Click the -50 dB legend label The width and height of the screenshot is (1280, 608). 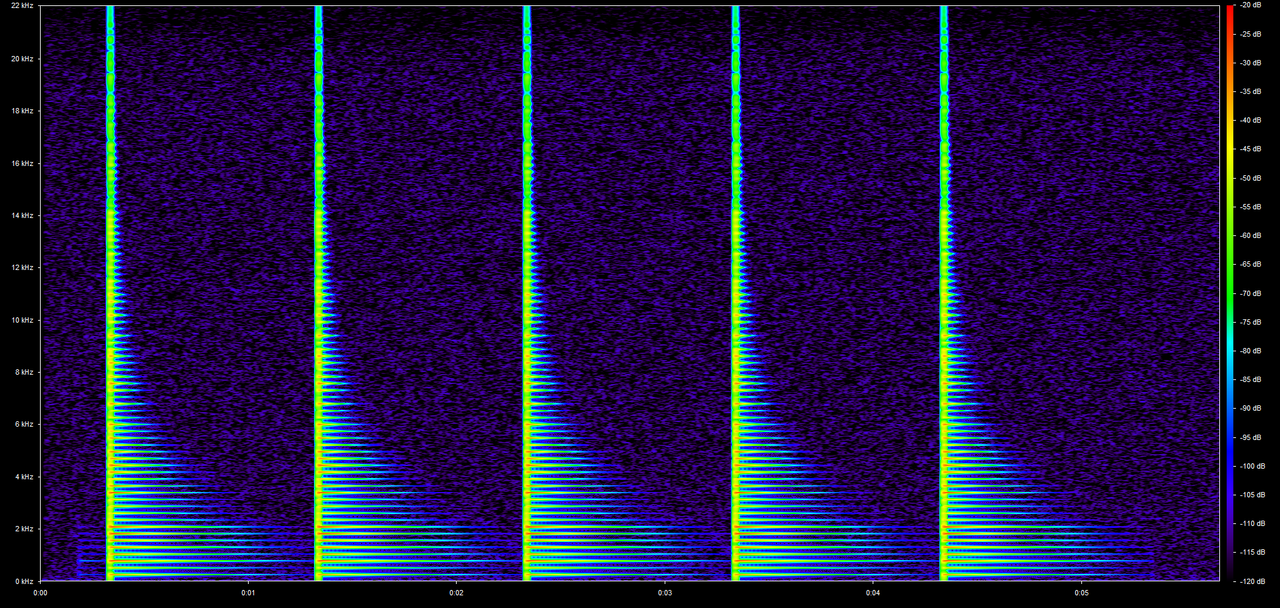pos(1251,178)
